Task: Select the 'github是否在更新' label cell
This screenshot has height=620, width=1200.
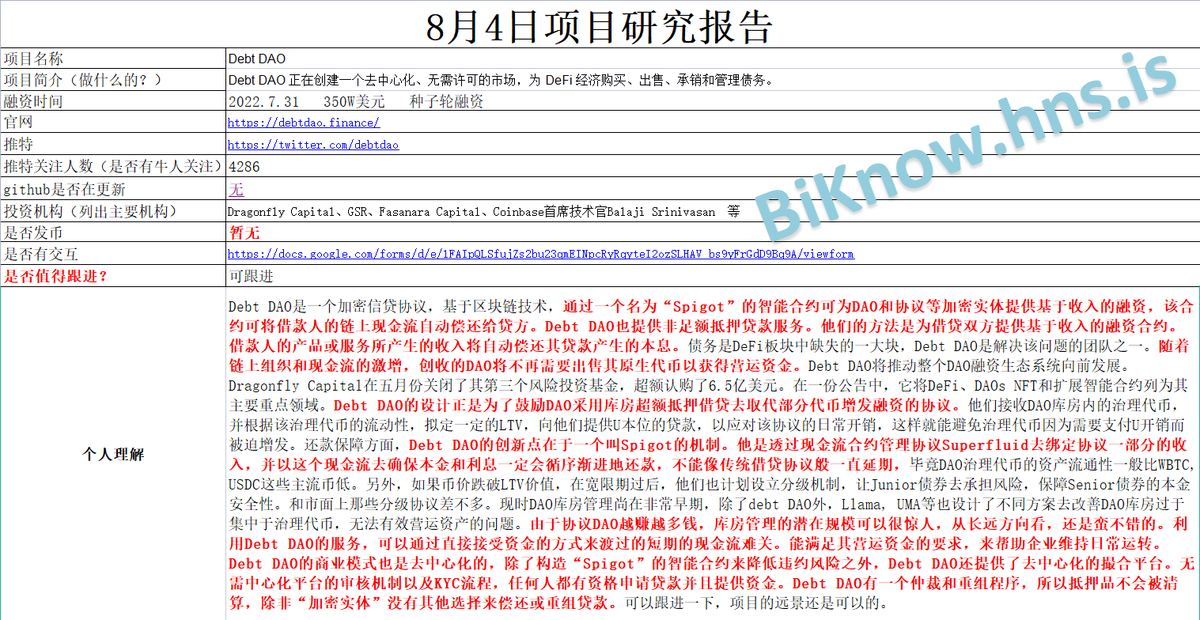Action: point(113,189)
